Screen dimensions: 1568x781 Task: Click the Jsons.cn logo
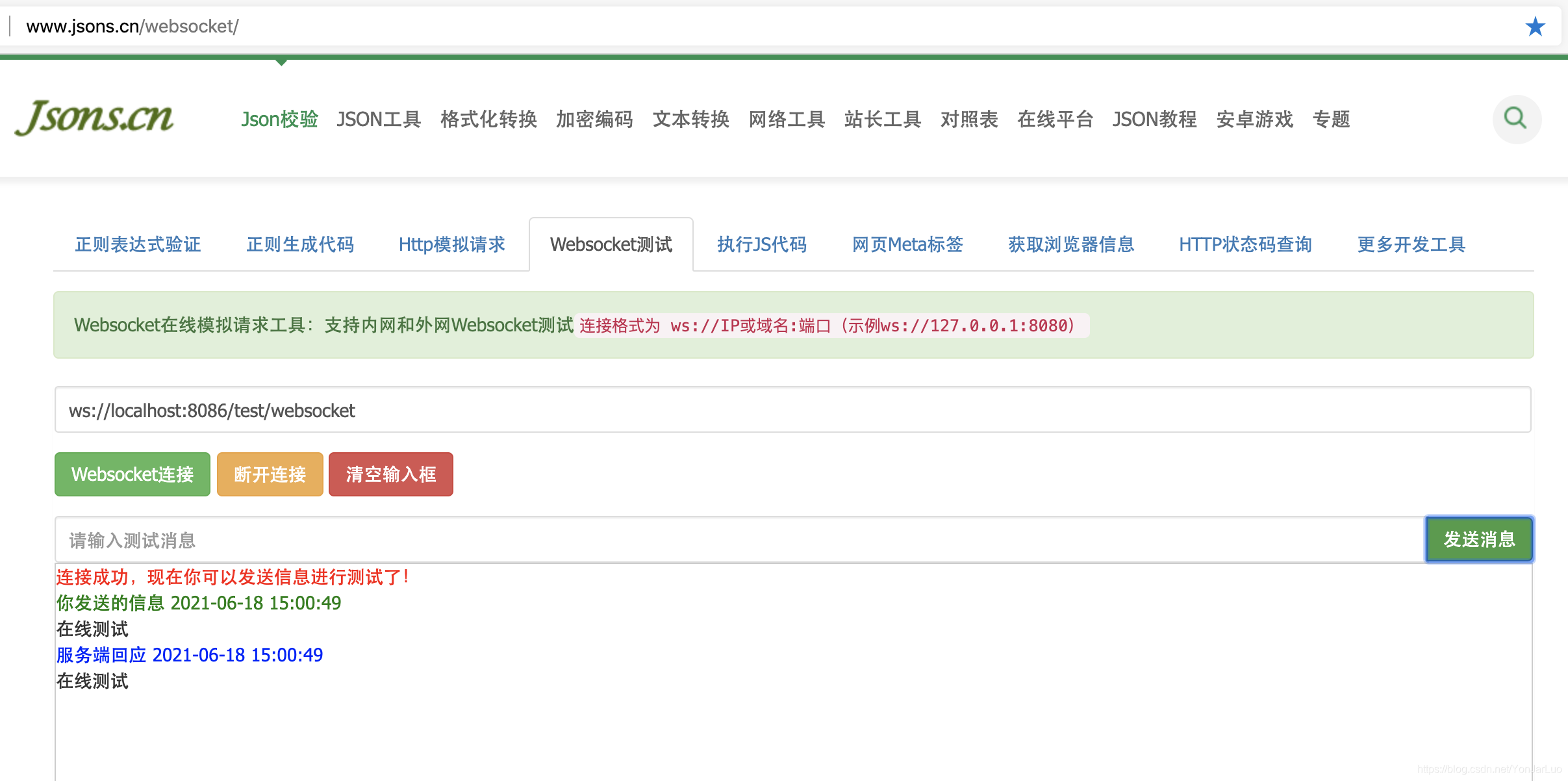tap(95, 118)
